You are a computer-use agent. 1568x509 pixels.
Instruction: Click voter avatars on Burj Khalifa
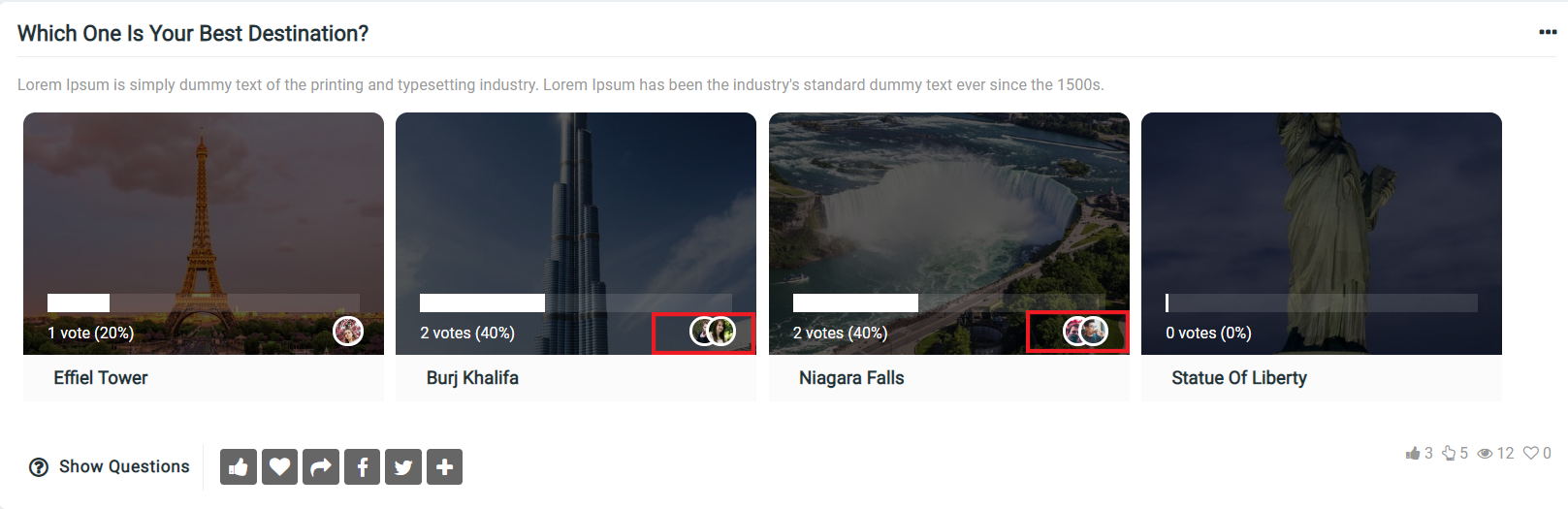(713, 332)
